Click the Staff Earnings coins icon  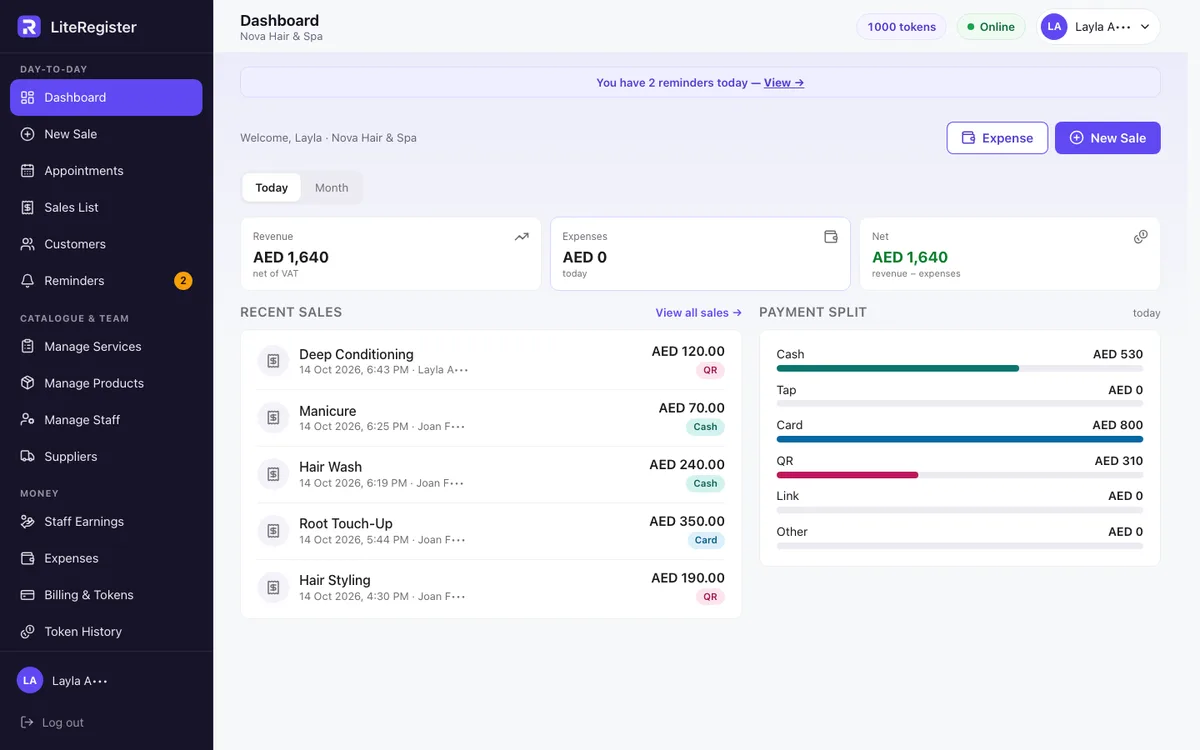click(28, 522)
